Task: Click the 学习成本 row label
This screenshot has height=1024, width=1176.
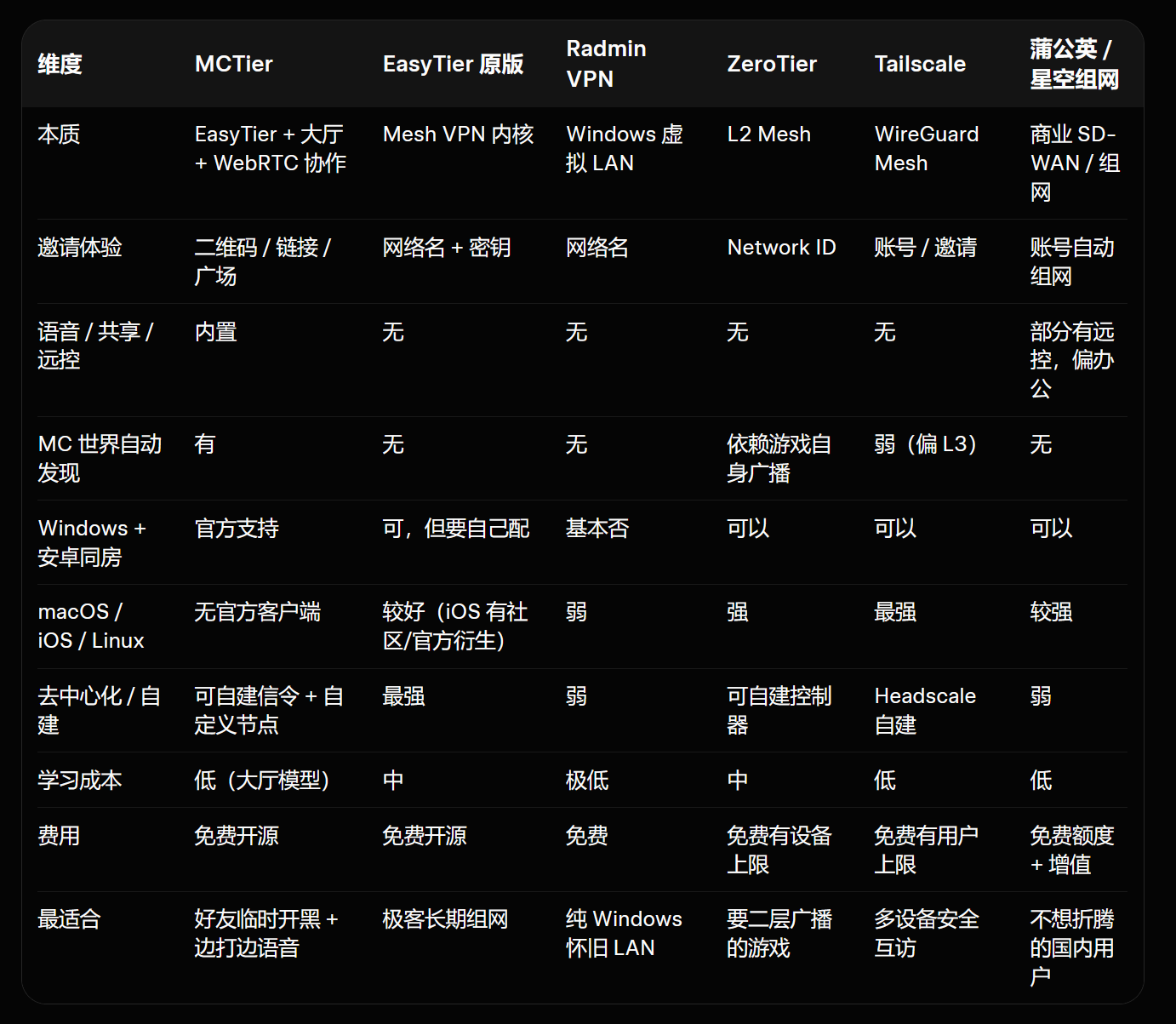Action: click(80, 781)
